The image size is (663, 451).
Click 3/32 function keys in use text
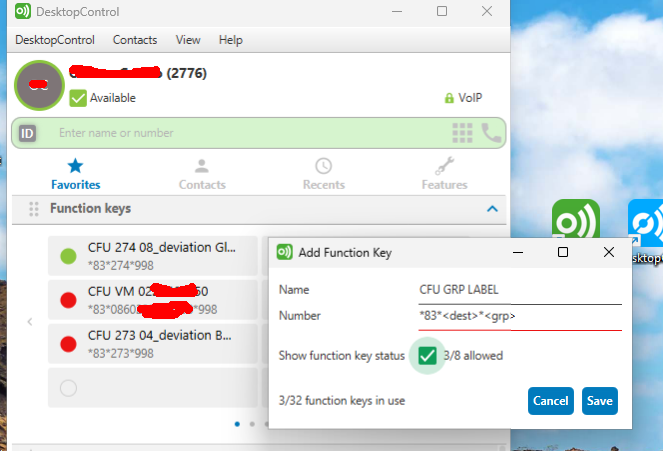click(x=342, y=401)
